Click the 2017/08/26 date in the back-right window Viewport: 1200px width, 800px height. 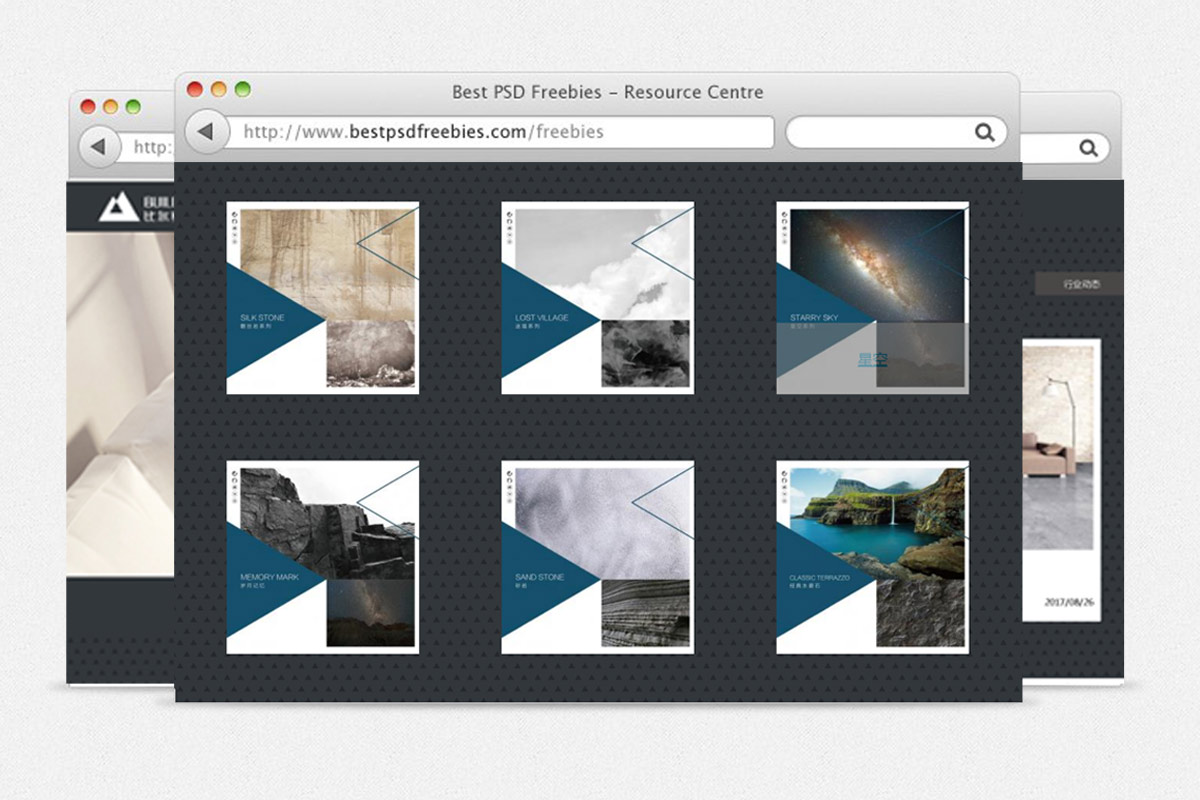[x=1067, y=602]
